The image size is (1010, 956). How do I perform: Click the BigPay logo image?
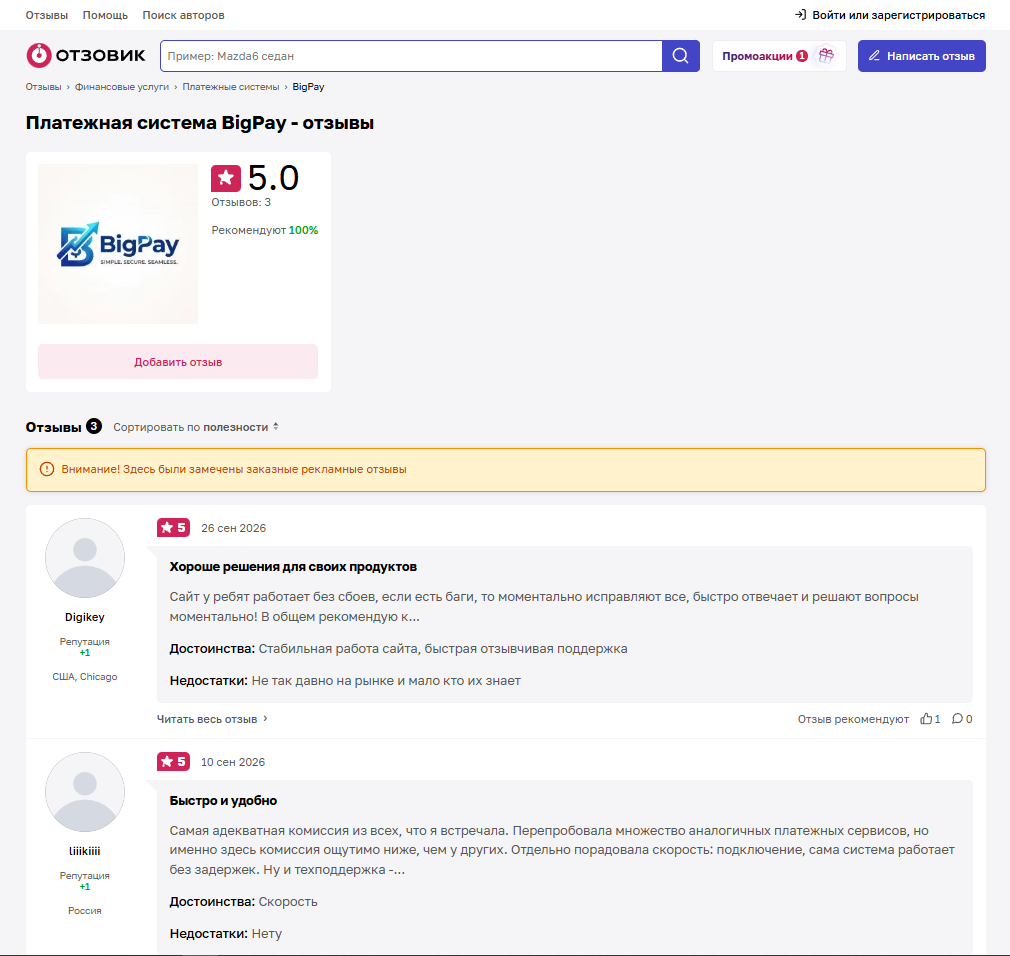click(x=118, y=244)
